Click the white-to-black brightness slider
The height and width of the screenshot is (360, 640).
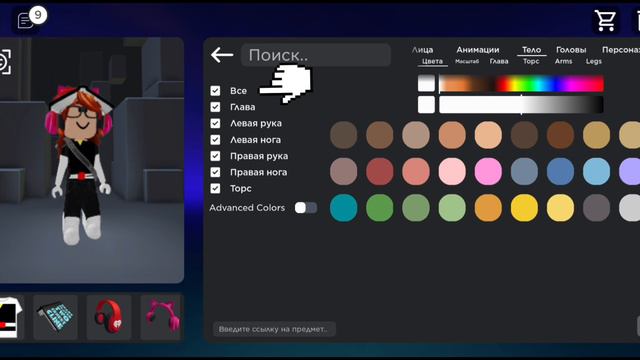(x=521, y=104)
